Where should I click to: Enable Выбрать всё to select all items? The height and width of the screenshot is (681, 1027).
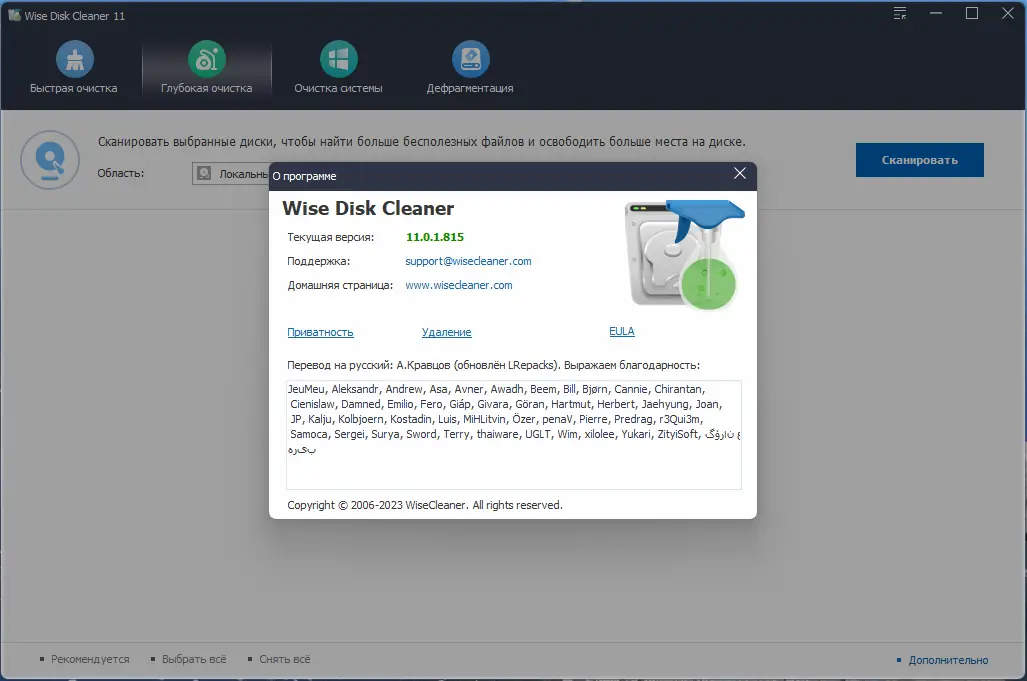pos(193,659)
